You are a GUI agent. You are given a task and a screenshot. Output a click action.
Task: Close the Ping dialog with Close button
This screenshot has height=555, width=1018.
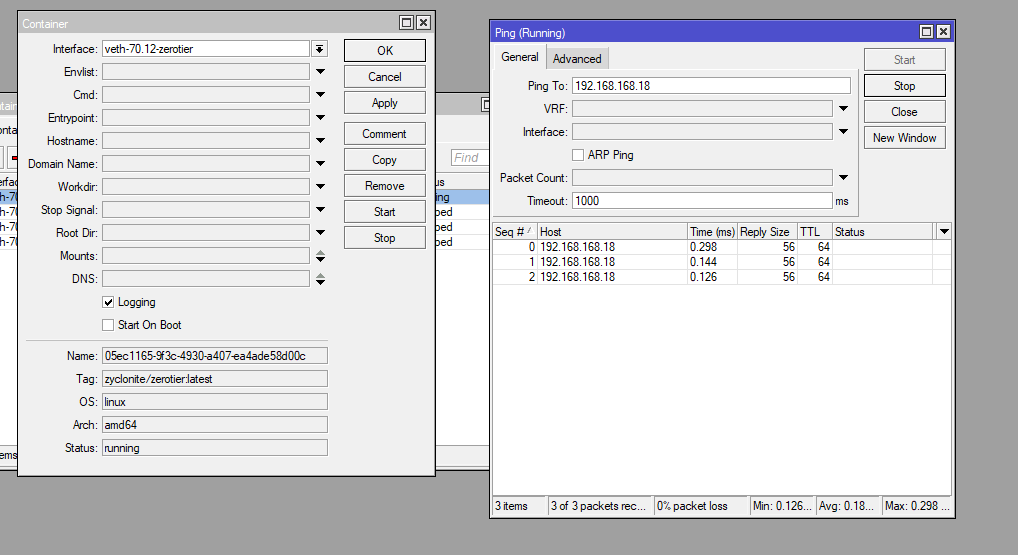[x=904, y=112]
